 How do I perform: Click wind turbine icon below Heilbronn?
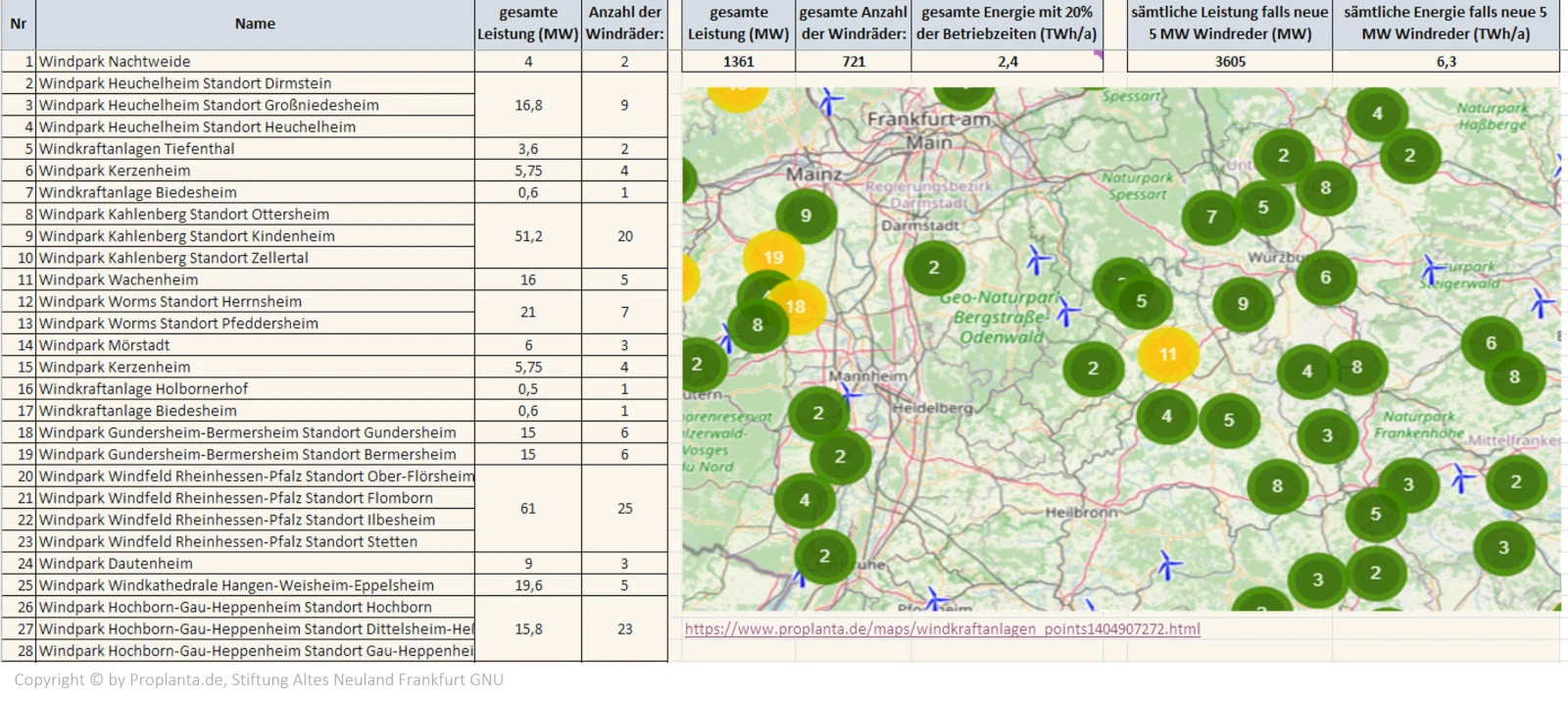(1167, 566)
